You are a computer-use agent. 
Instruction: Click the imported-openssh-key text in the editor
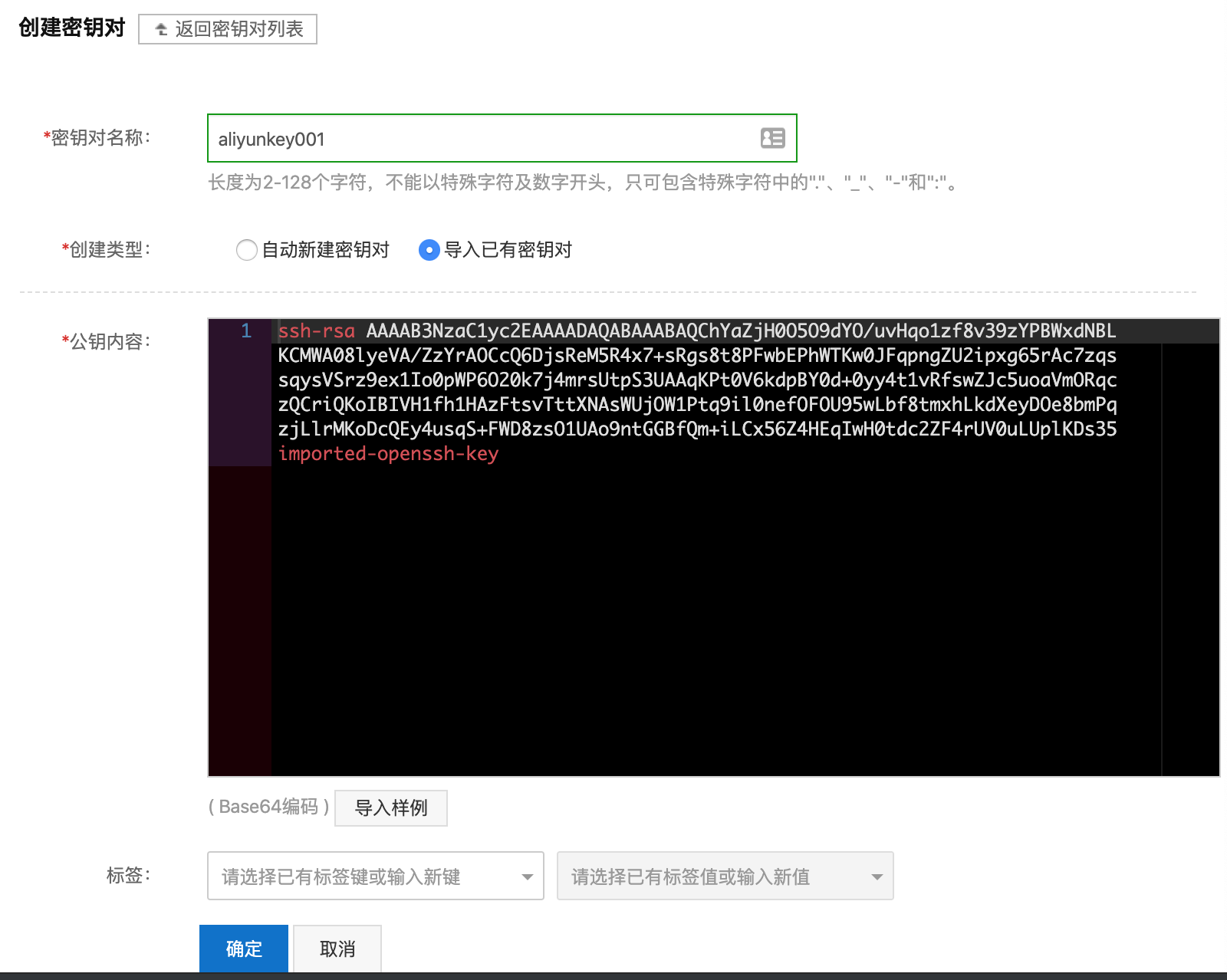(387, 454)
